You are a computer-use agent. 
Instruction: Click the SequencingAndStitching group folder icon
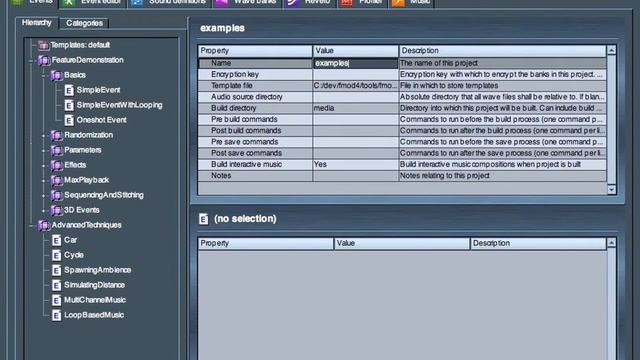click(x=56, y=195)
